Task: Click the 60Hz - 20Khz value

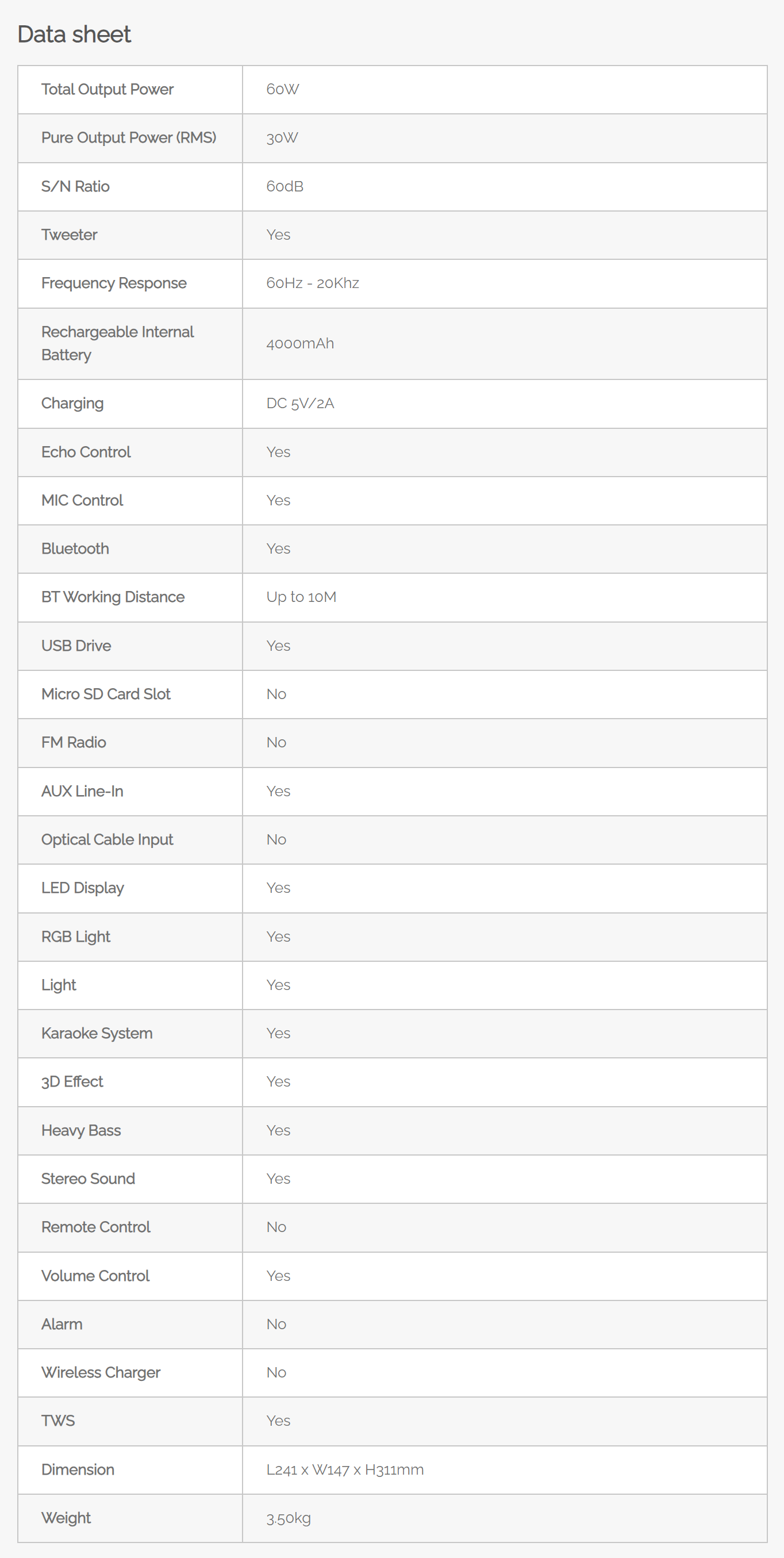Action: [313, 283]
